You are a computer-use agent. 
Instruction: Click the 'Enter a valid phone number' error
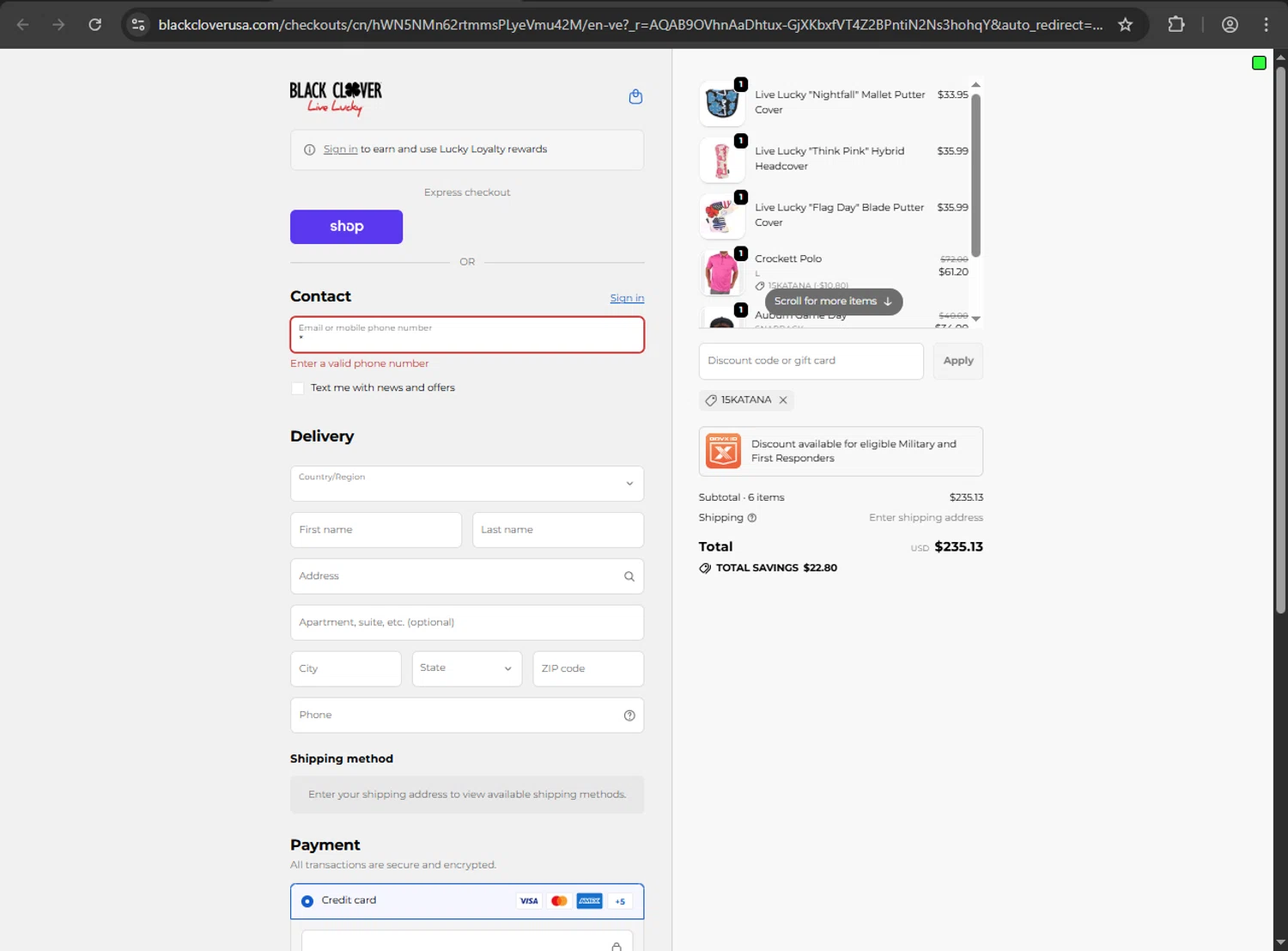(359, 364)
